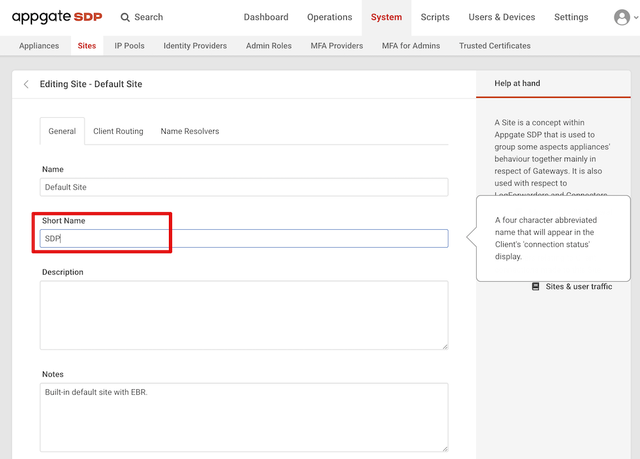Screen dimensions: 640x459
Task: Open the user account avatar menu
Action: pos(621,17)
